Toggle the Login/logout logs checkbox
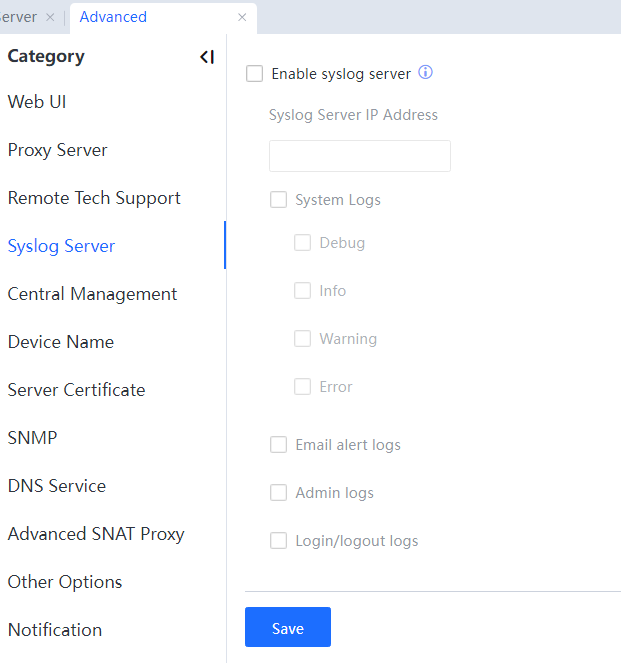This screenshot has height=663, width=621. (279, 541)
